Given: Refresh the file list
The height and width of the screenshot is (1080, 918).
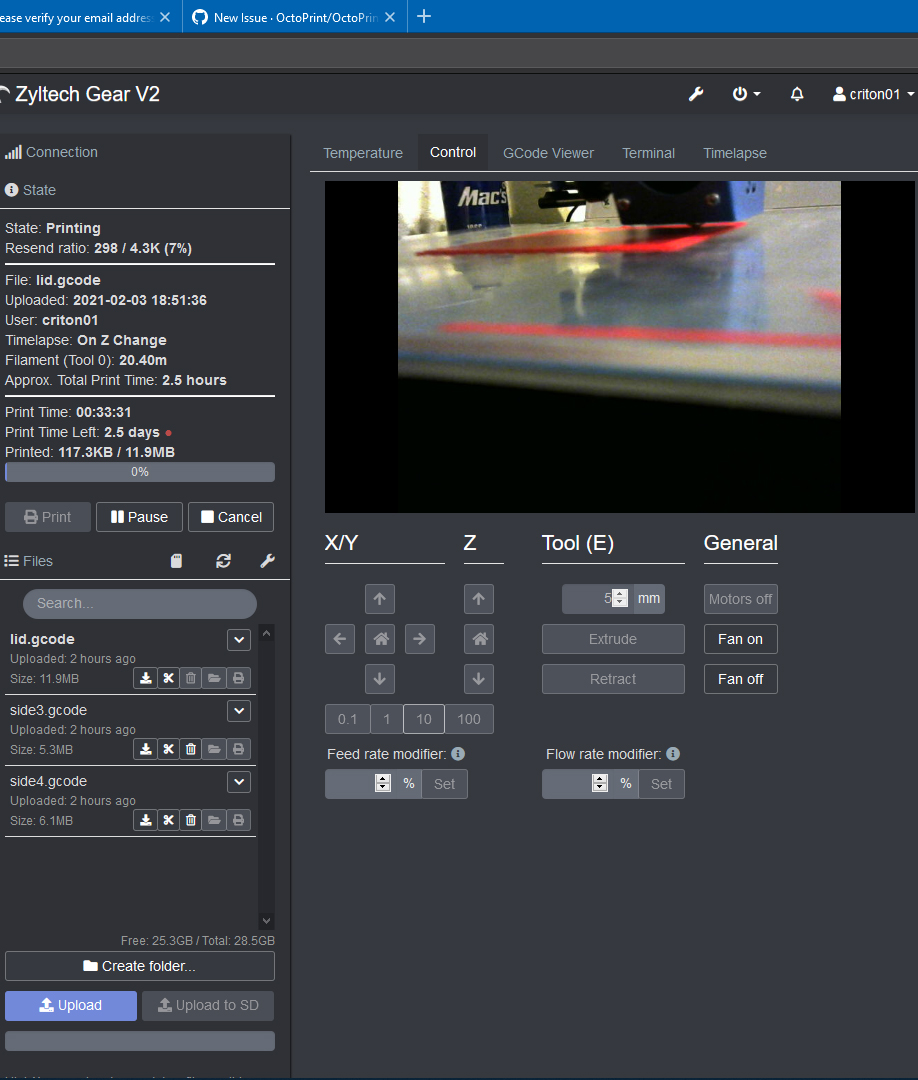Looking at the screenshot, I should coord(223,561).
